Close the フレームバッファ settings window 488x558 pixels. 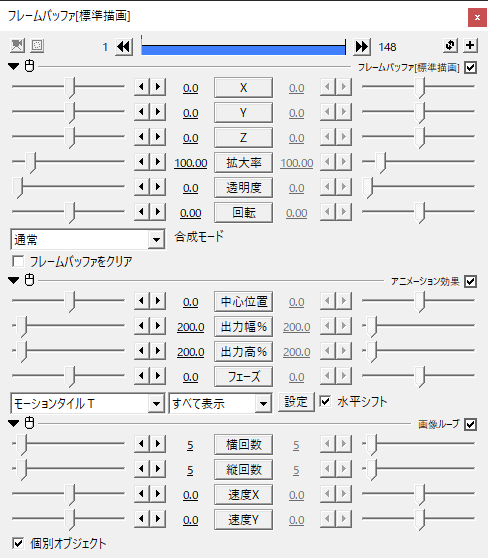pos(477,17)
